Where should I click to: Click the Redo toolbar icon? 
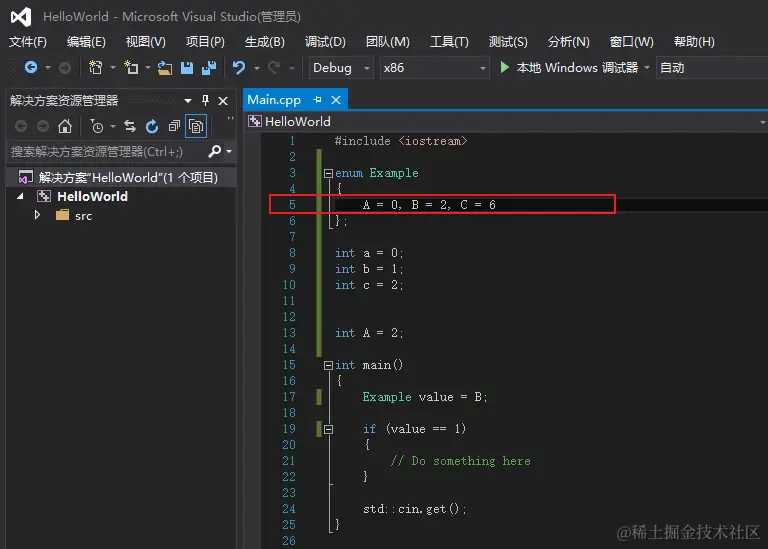274,67
